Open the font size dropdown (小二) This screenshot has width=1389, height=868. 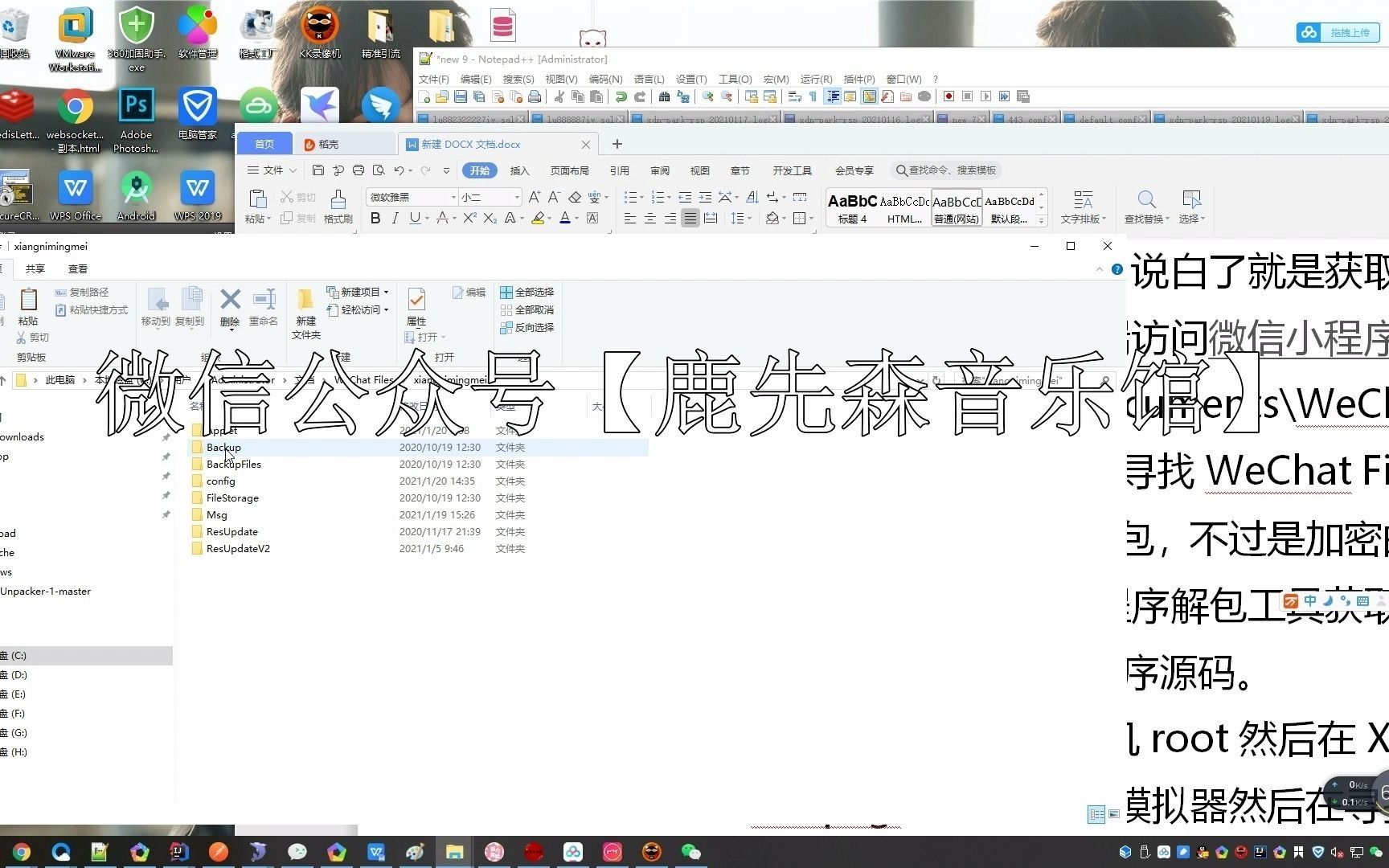[x=516, y=197]
